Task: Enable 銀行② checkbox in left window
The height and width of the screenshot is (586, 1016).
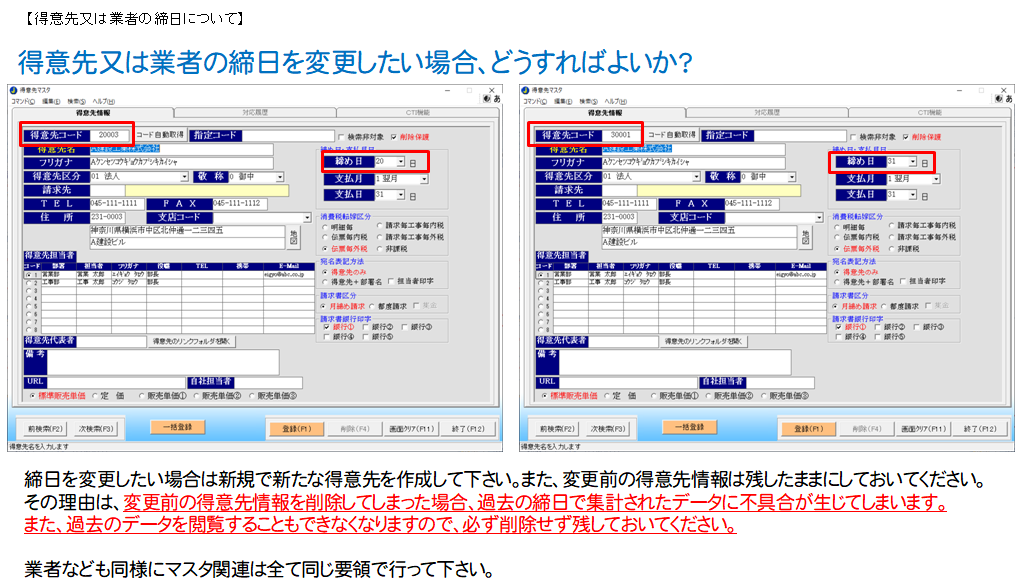Action: pyautogui.click(x=366, y=327)
